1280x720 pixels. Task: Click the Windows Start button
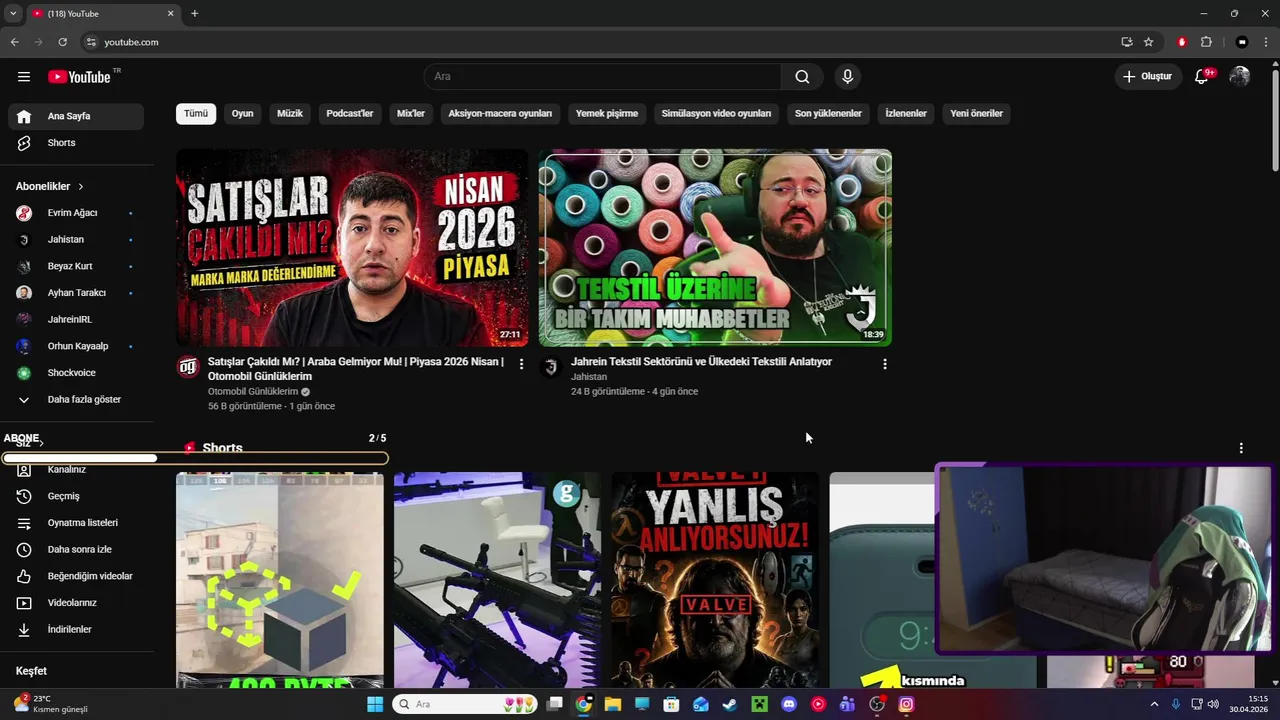375,704
